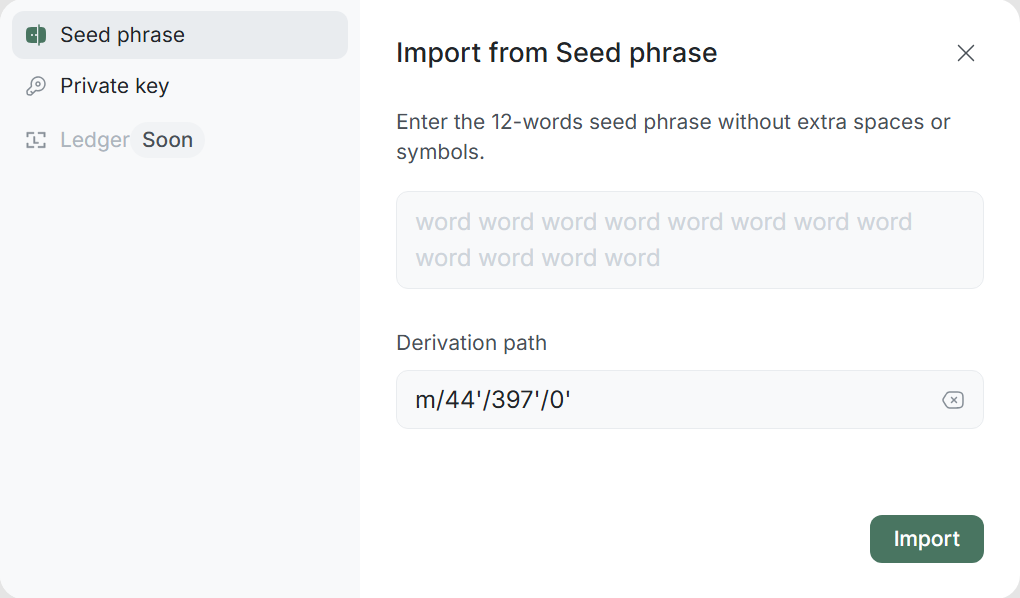Image resolution: width=1020 pixels, height=598 pixels.
Task: Choose the Ledger import option label
Action: tap(94, 140)
